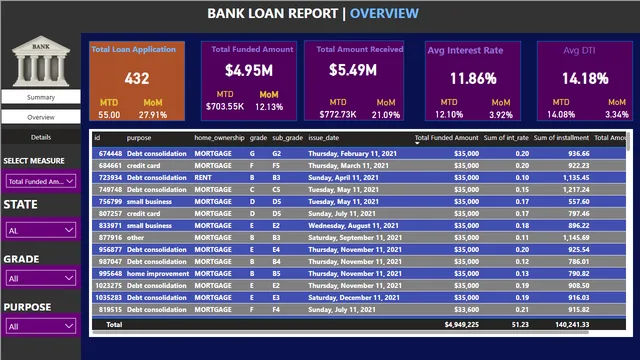The image size is (640, 360).
Task: Select loan row id 1023275
Action: pos(359,285)
